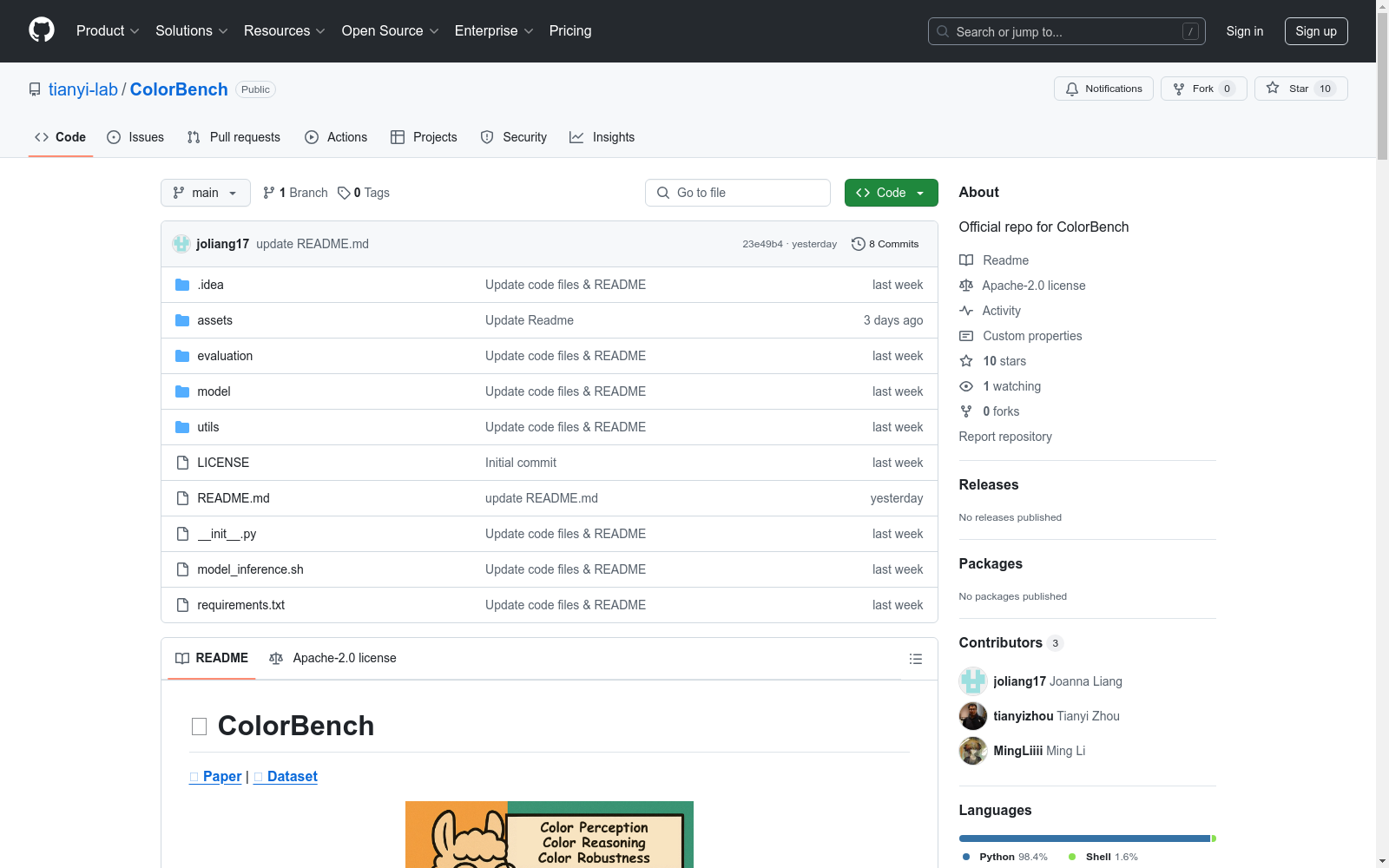Open the 8 Commits history
Image resolution: width=1389 pixels, height=868 pixels.
[x=885, y=244]
